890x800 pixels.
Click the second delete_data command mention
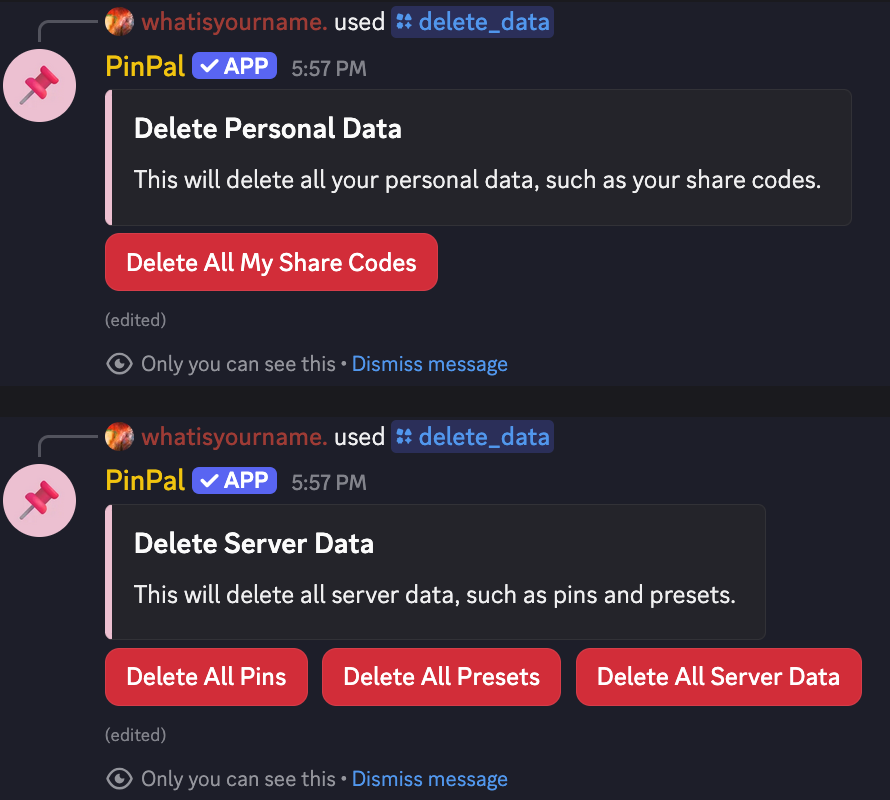coord(472,436)
